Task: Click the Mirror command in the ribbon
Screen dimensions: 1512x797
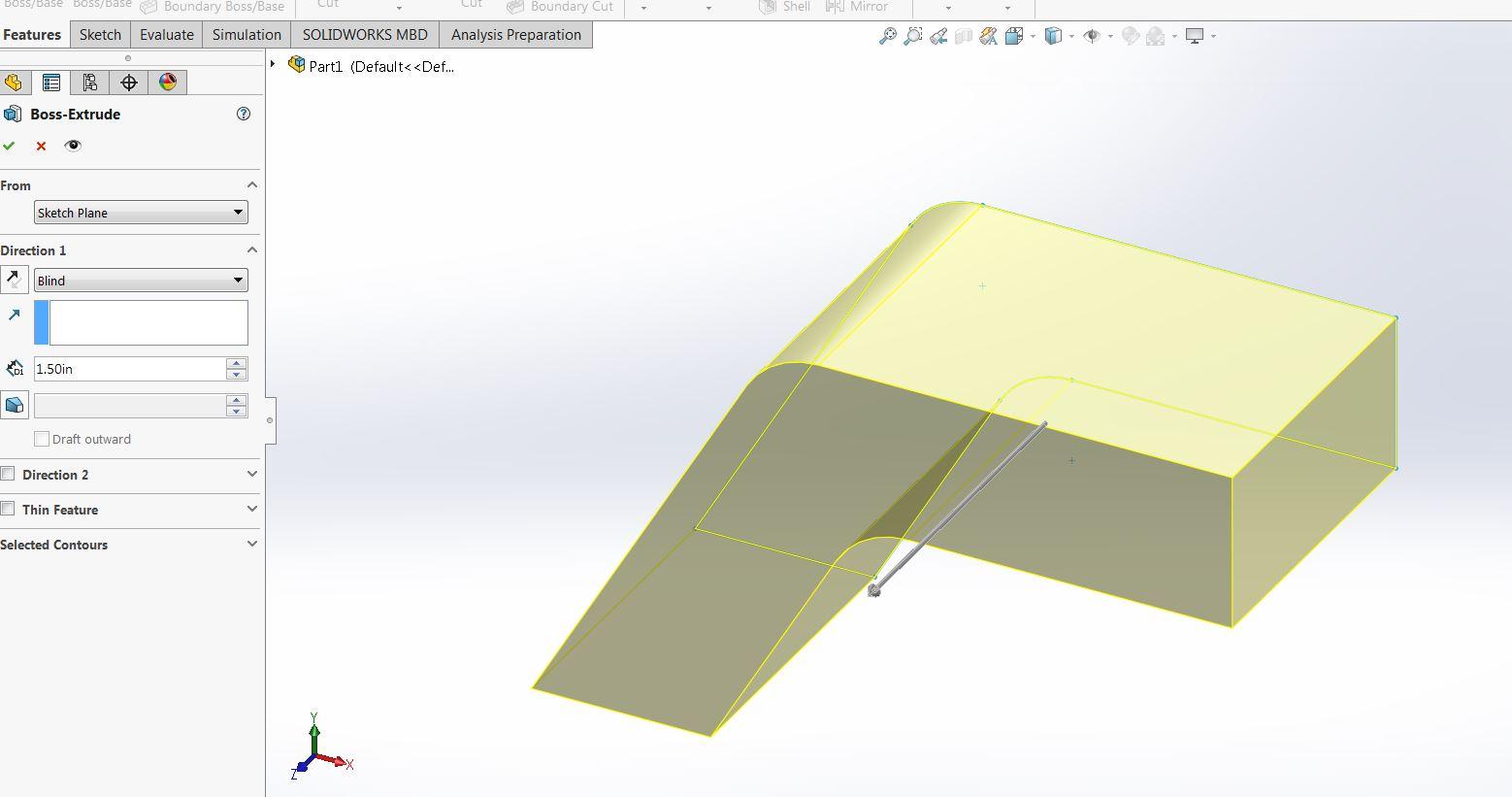Action: click(x=857, y=7)
